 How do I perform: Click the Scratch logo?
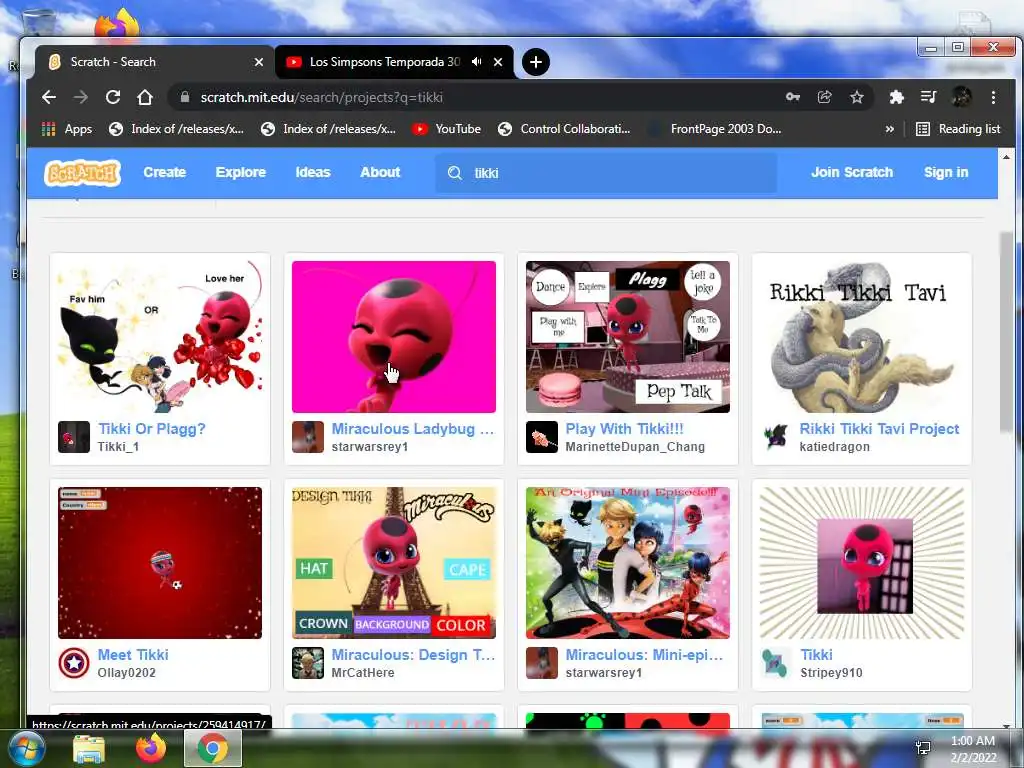(82, 173)
